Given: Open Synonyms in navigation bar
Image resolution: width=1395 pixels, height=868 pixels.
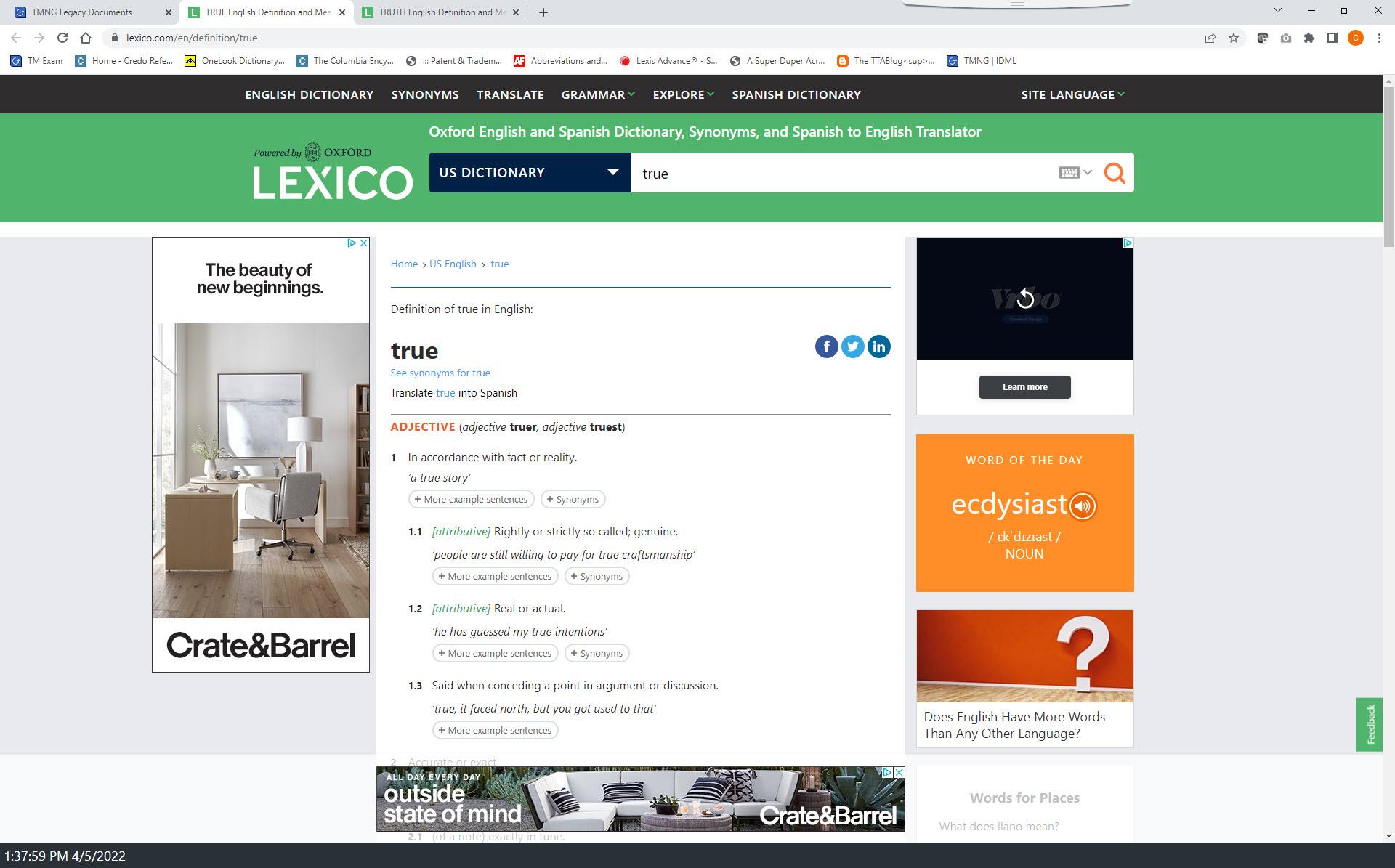Looking at the screenshot, I should [x=424, y=94].
